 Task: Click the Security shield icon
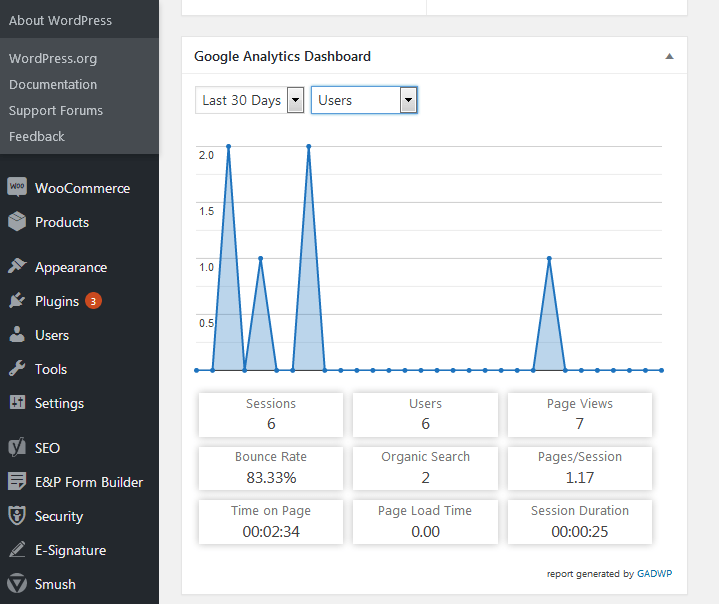tap(17, 515)
